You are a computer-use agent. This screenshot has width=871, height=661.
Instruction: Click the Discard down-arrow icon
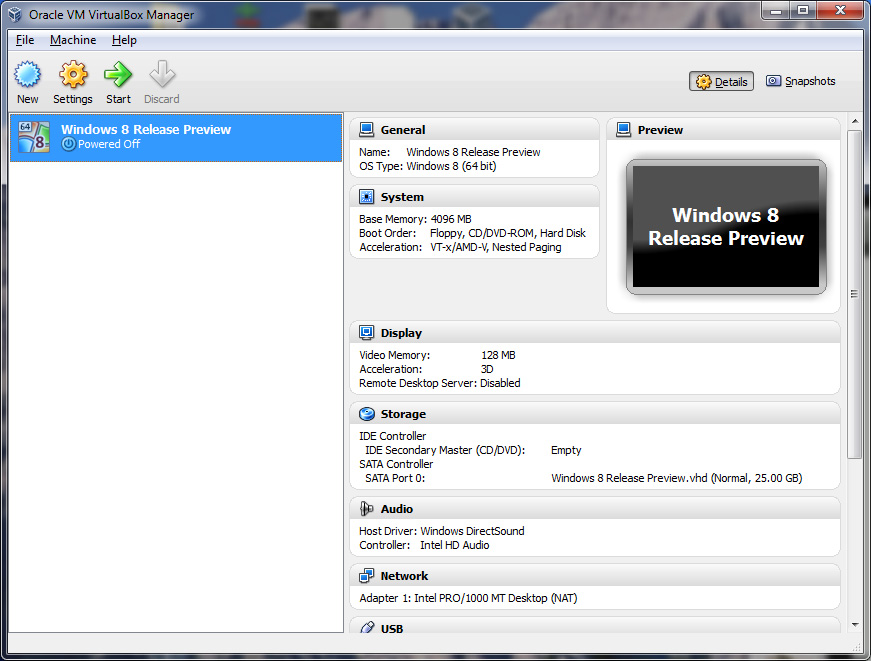click(x=162, y=74)
